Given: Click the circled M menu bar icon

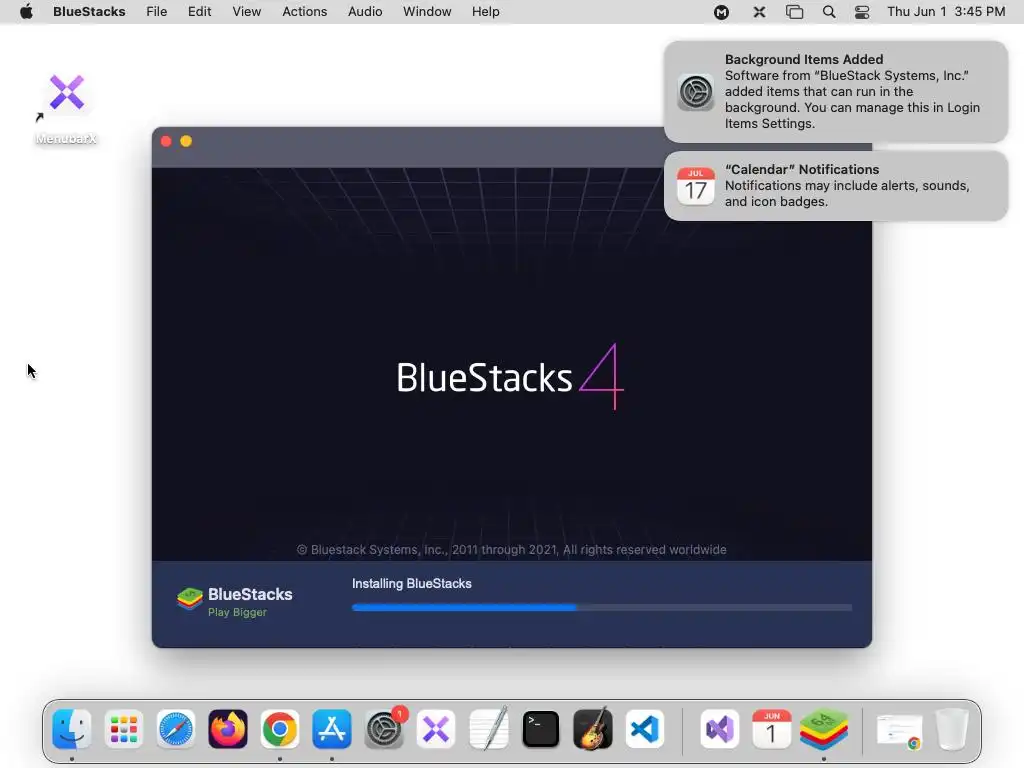Looking at the screenshot, I should pos(721,12).
